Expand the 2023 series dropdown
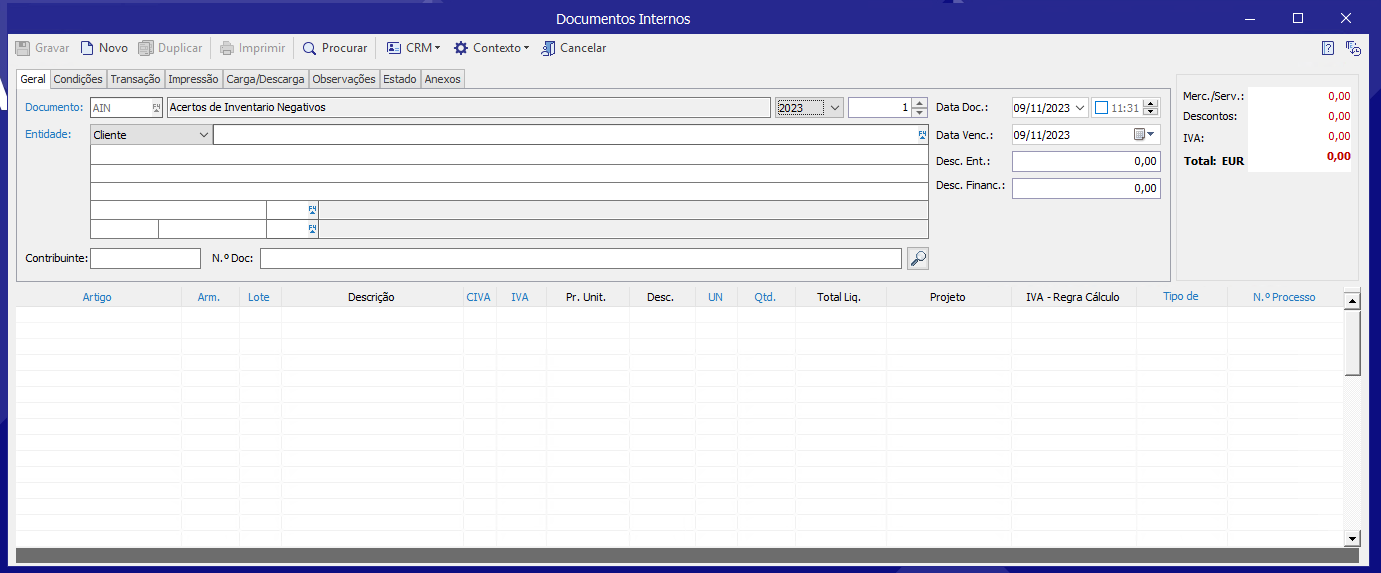 [x=835, y=108]
